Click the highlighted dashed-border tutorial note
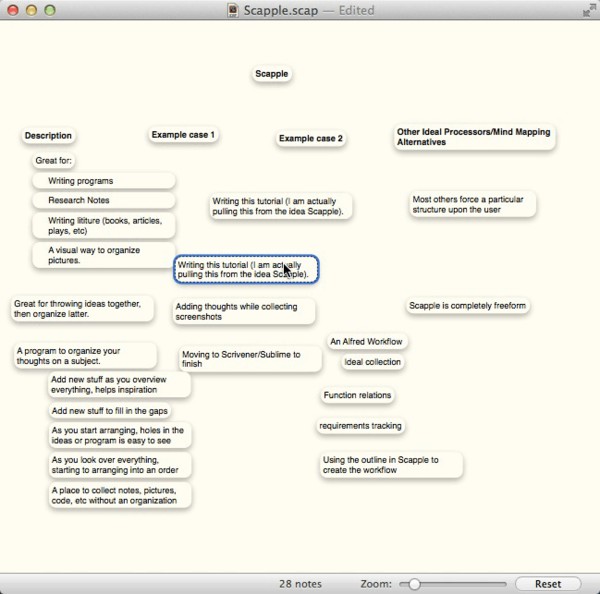Screen dimensions: 600x594 (x=246, y=269)
